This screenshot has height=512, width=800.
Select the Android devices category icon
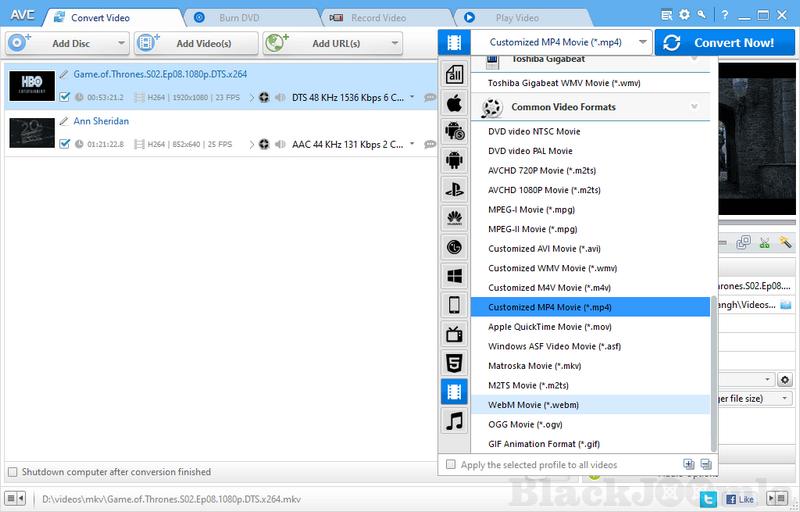[x=454, y=160]
